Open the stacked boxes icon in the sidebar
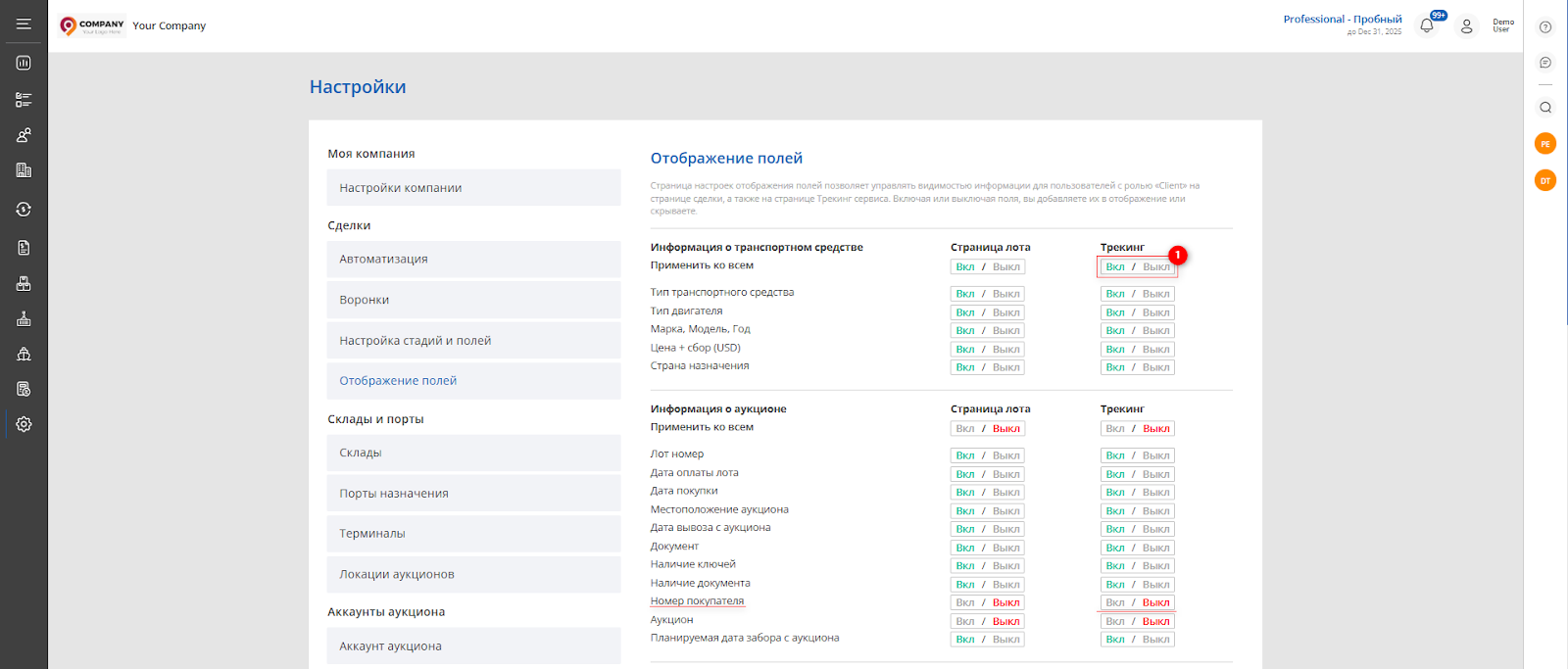Image resolution: width=1568 pixels, height=669 pixels. click(24, 284)
